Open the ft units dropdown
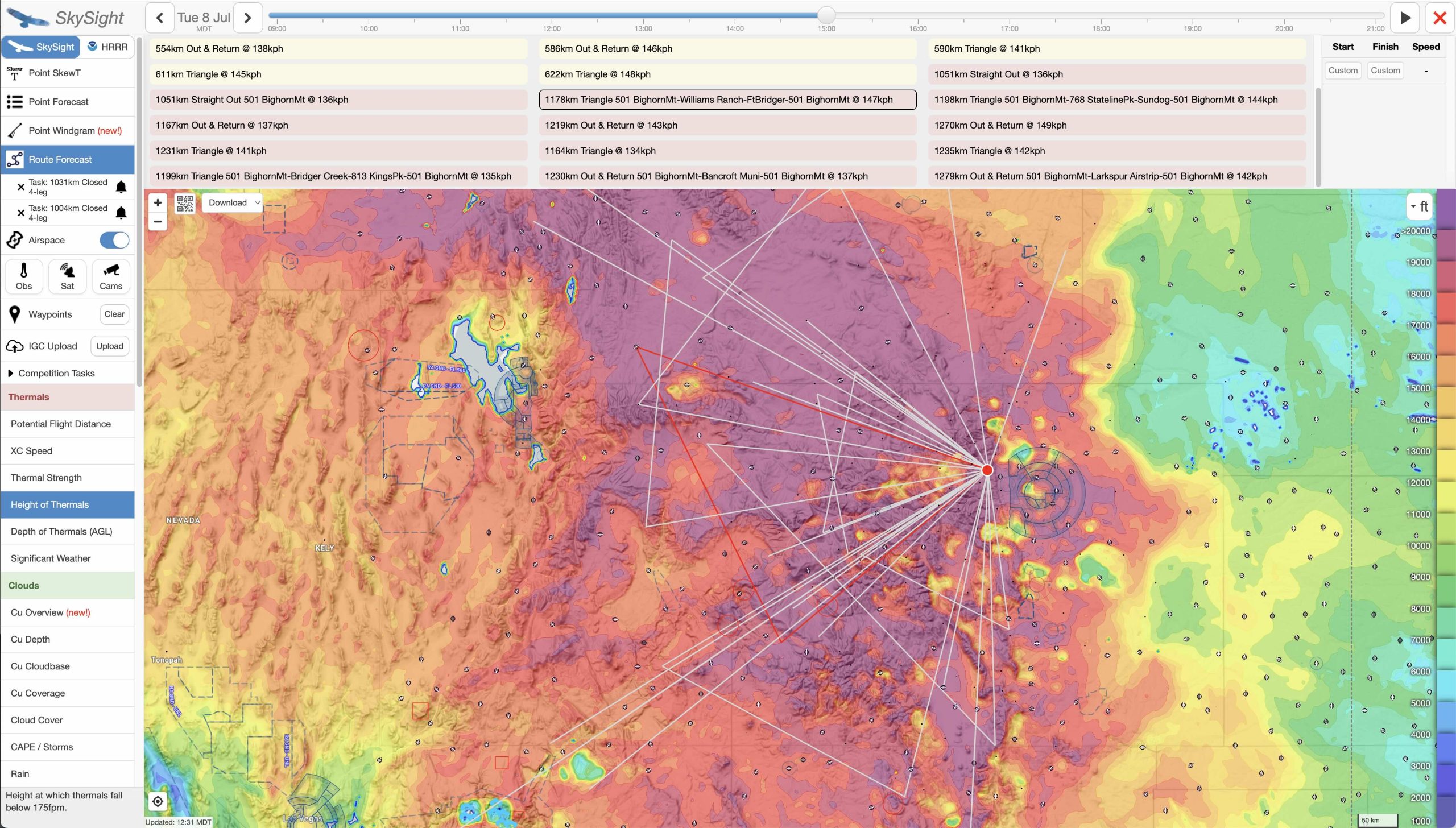 (1419, 206)
